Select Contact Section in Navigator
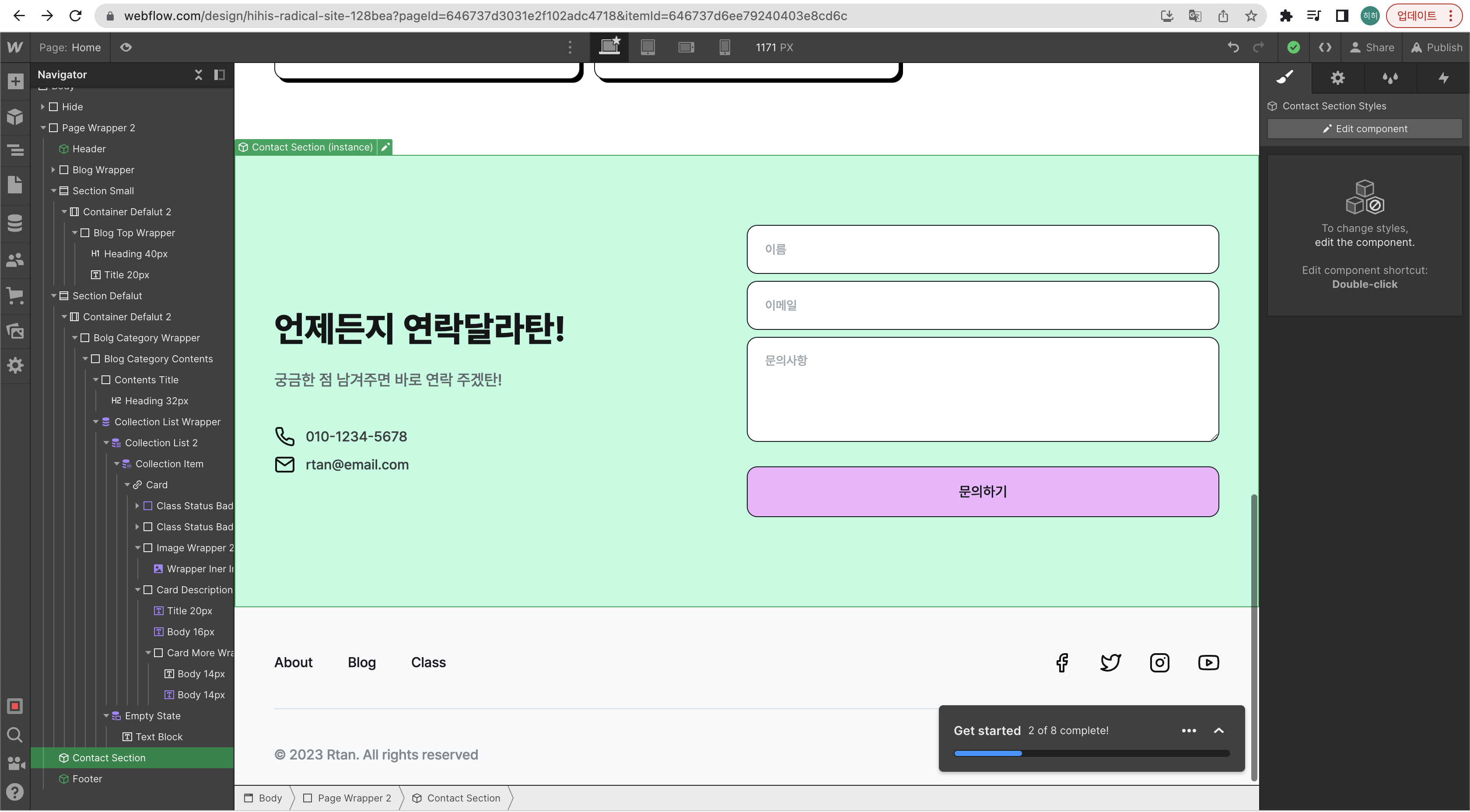 (x=132, y=758)
